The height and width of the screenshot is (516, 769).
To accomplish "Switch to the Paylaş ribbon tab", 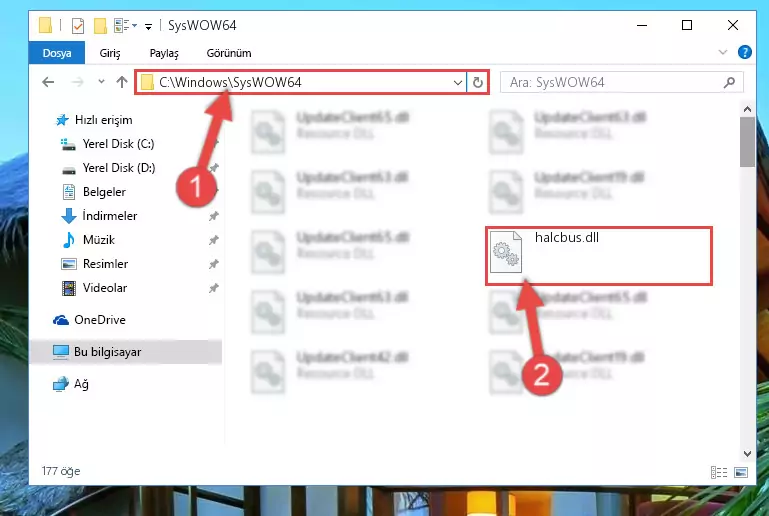I will (x=164, y=53).
